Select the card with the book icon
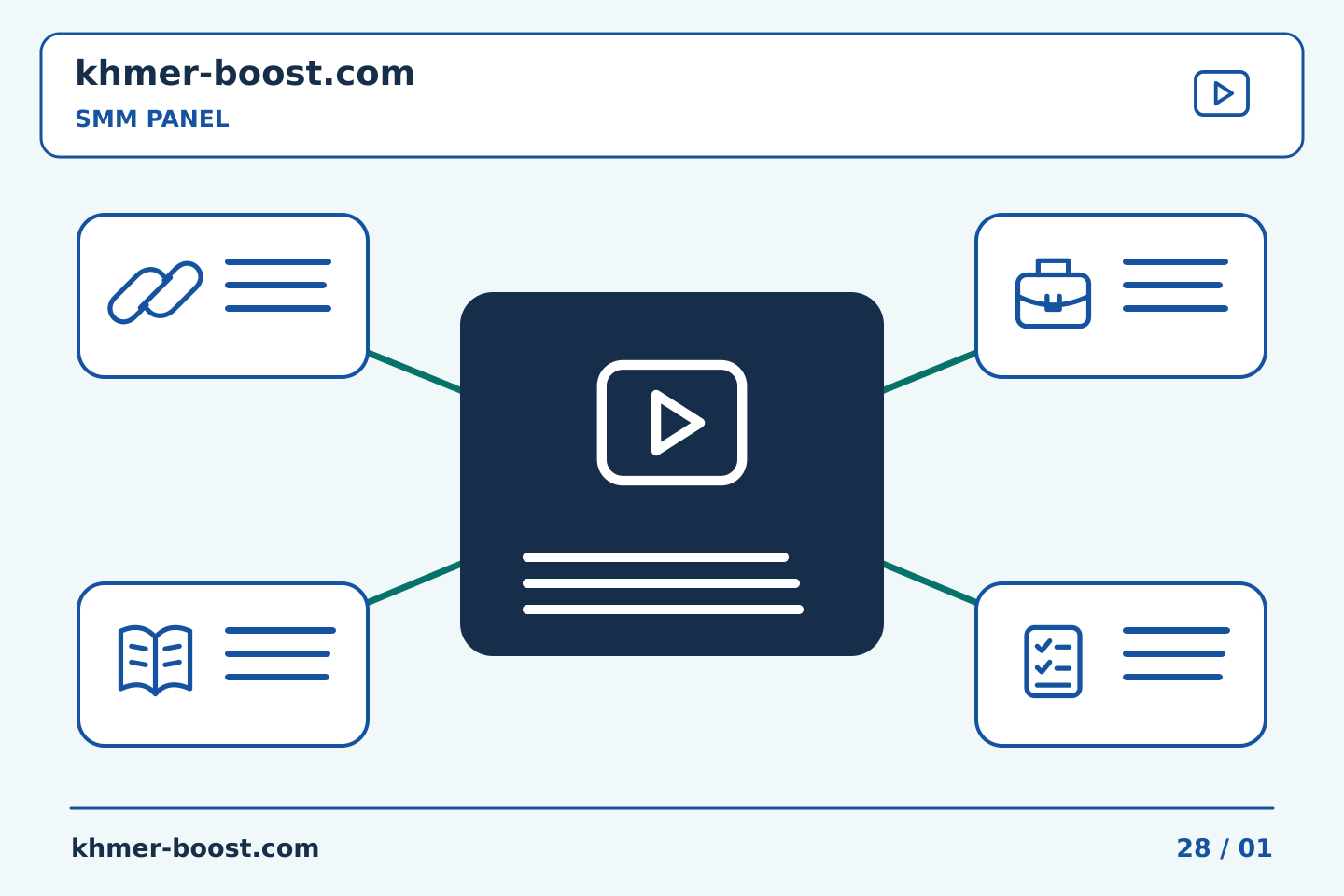The height and width of the screenshot is (896, 1344). click(223, 665)
